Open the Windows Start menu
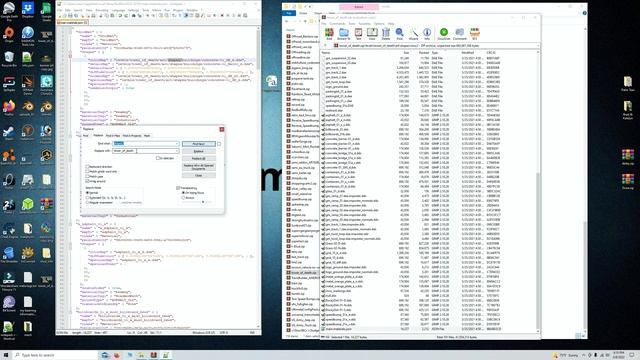640x360 pixels. pos(6,355)
